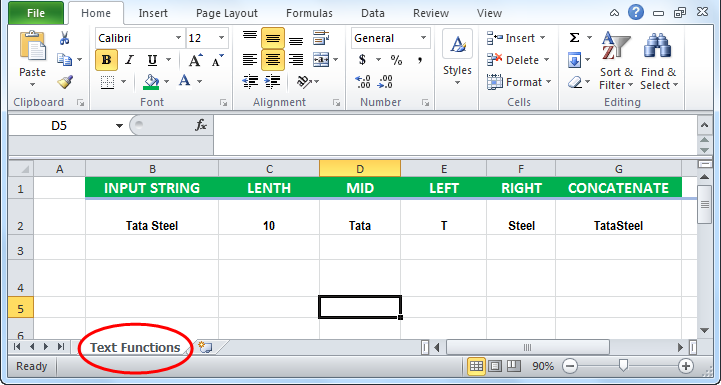The image size is (721, 385).
Task: Apply Comma Style format
Action: (420, 60)
